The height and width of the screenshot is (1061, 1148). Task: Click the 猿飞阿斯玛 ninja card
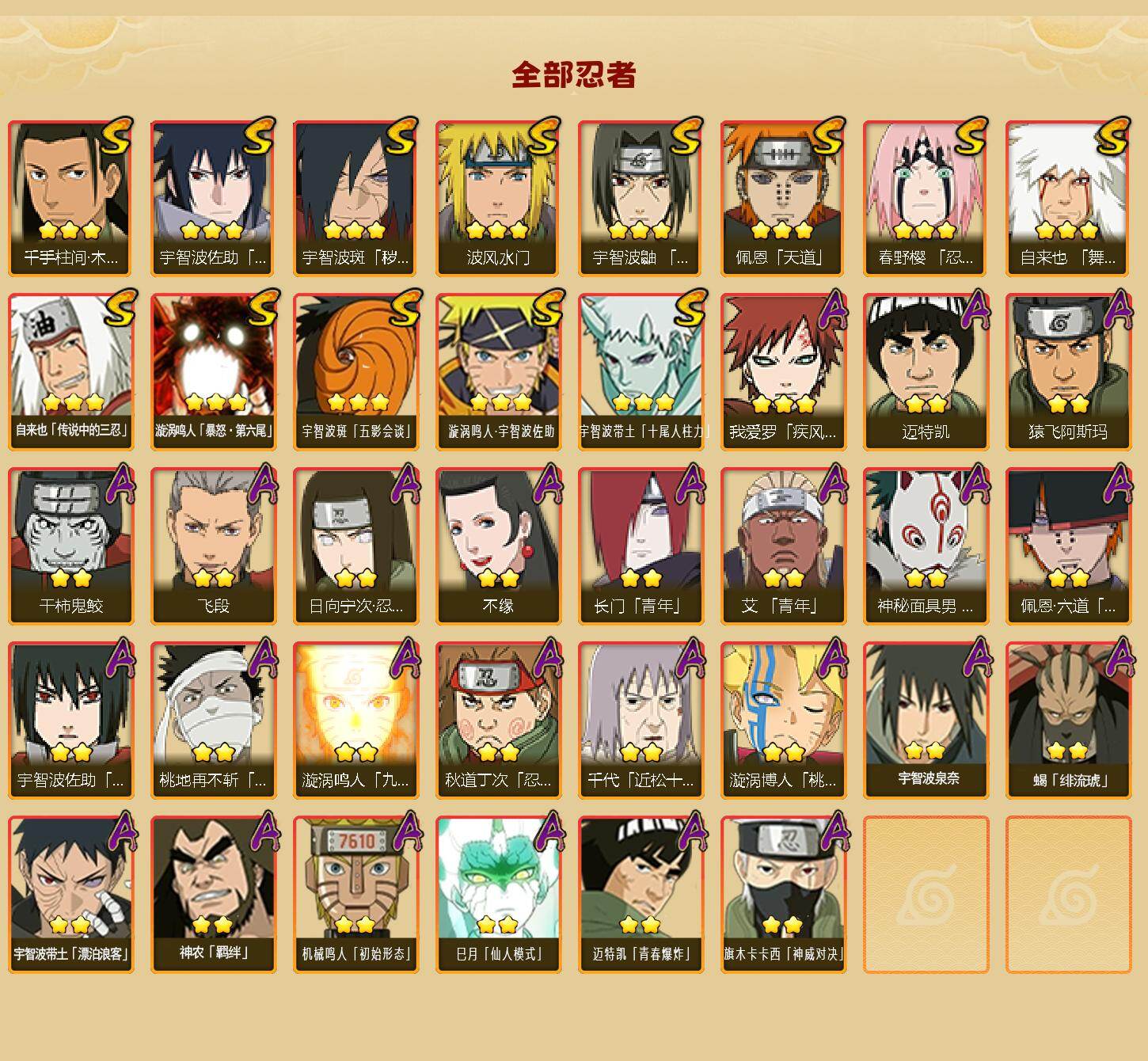(1068, 372)
